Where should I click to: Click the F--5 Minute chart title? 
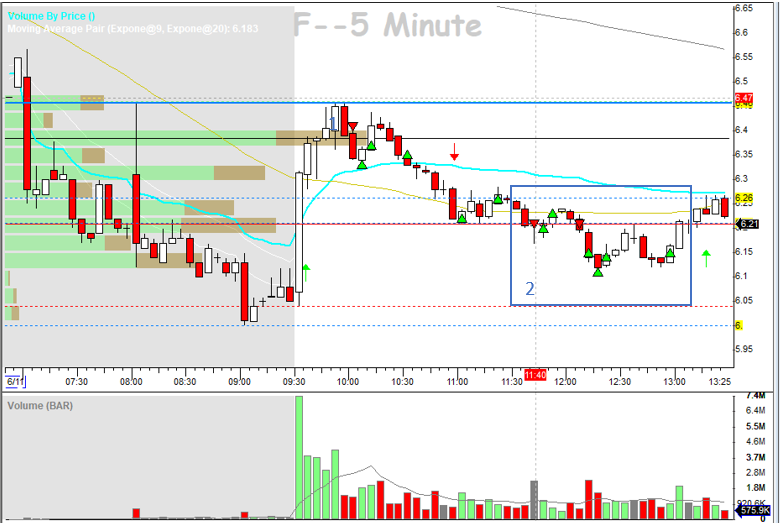pyautogui.click(x=381, y=25)
